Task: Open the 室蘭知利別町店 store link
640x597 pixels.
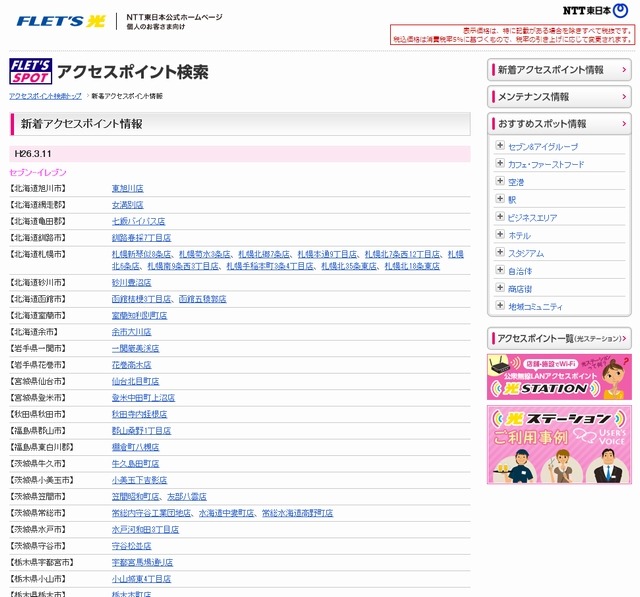Action: (x=139, y=316)
